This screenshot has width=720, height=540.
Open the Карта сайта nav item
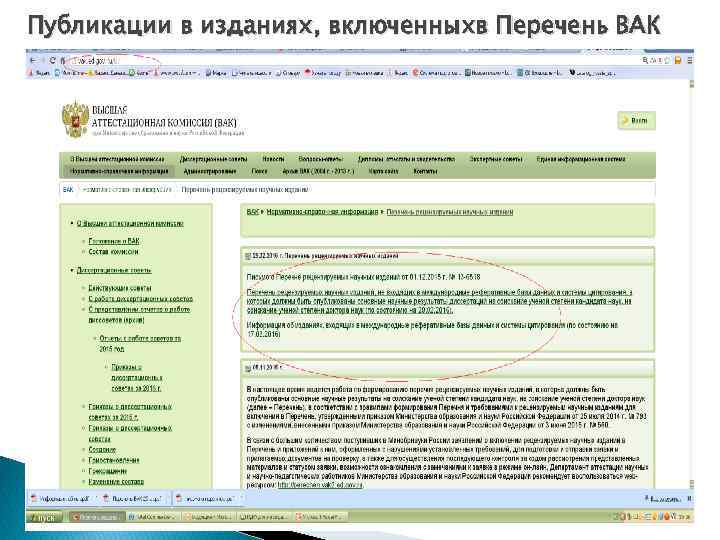tap(383, 171)
